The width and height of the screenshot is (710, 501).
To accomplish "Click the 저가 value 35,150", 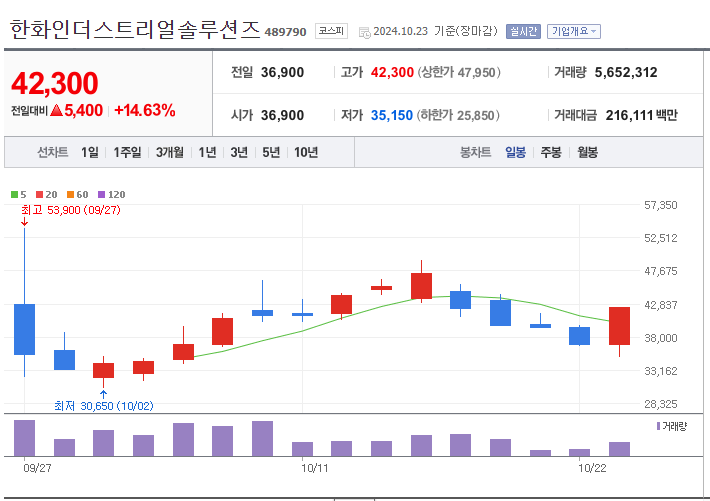I will pyautogui.click(x=392, y=116).
